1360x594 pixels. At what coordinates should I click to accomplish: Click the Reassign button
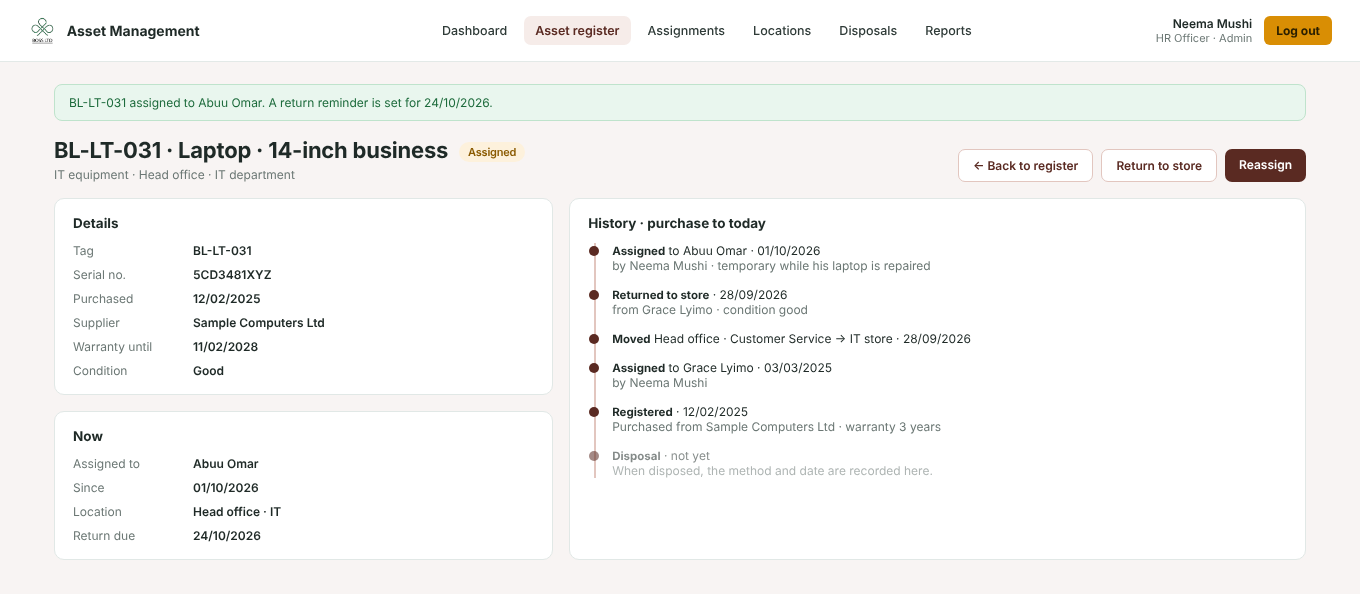click(1265, 166)
